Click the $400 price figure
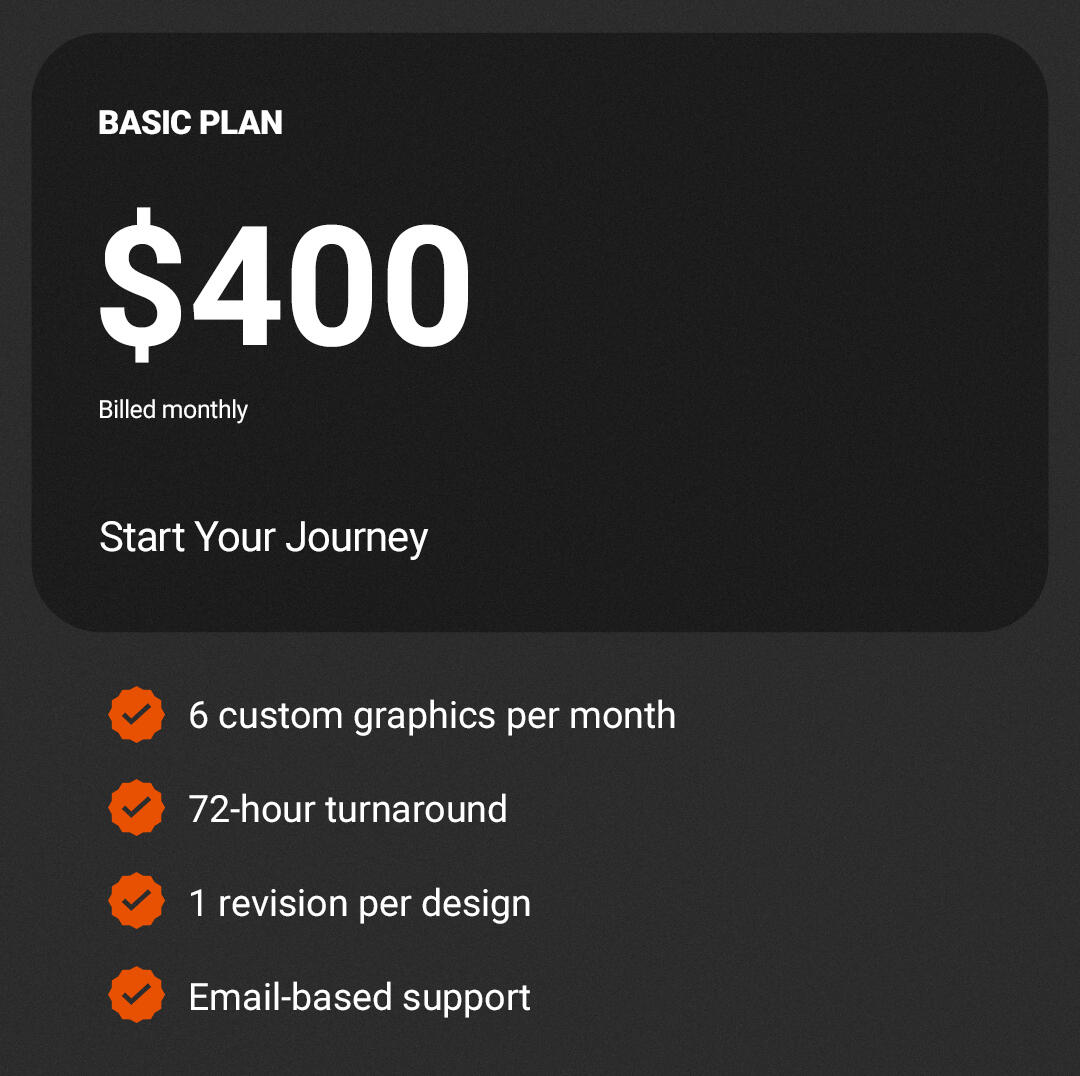This screenshot has height=1076, width=1080. [x=285, y=284]
